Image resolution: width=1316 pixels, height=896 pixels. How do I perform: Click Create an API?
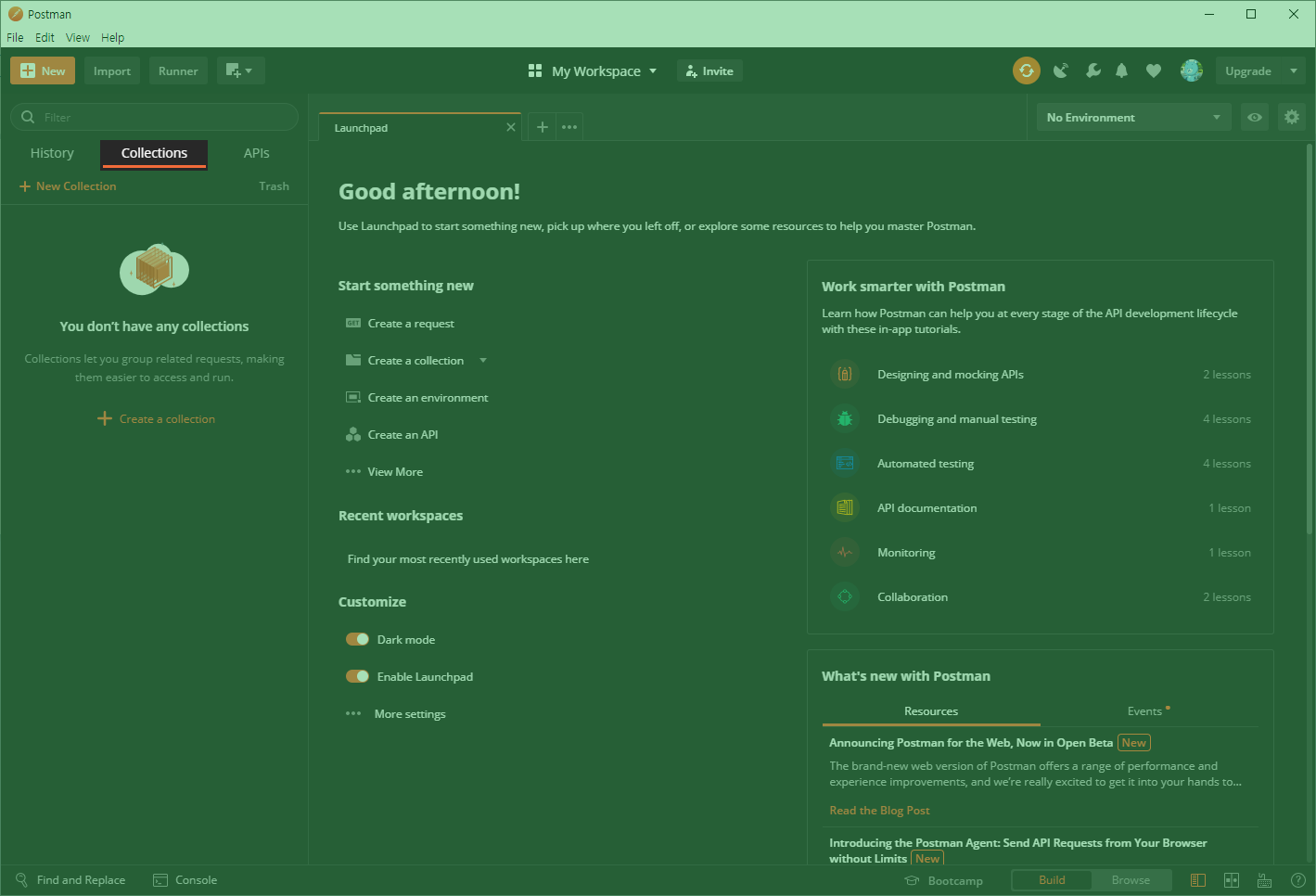coord(392,435)
